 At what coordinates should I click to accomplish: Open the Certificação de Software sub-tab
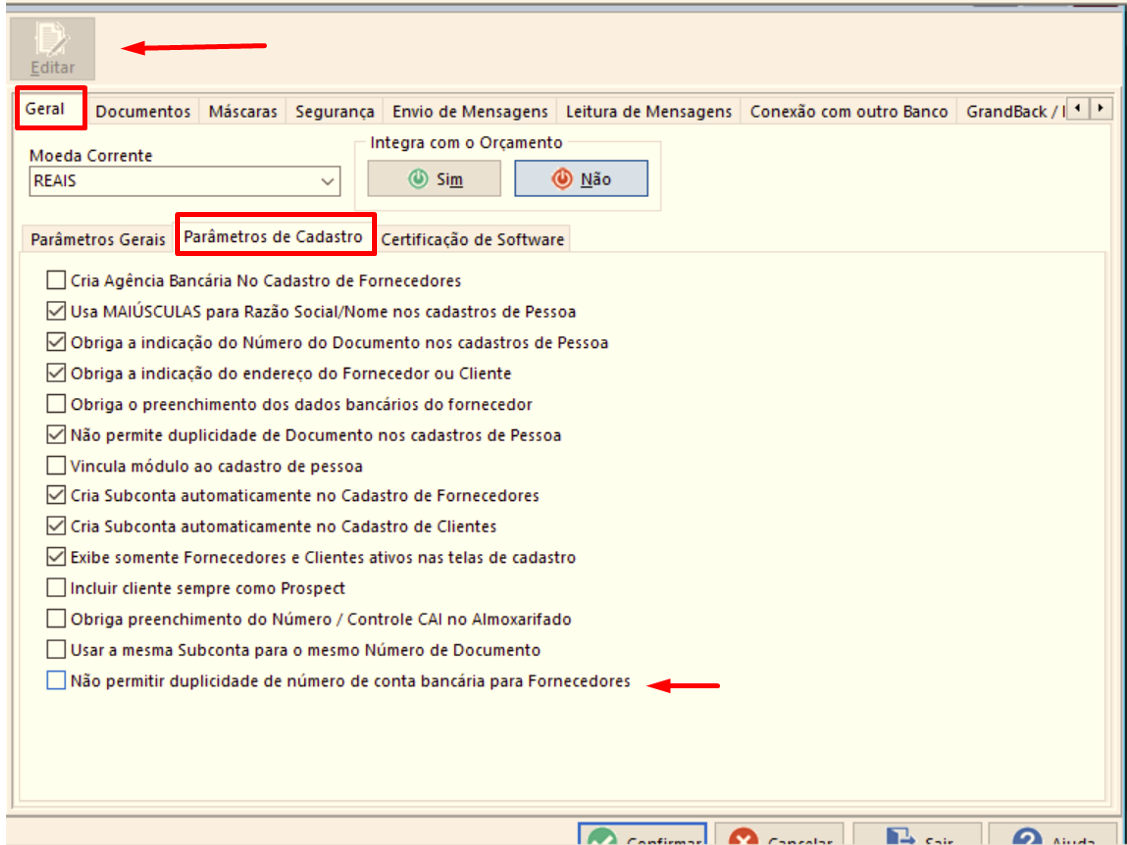pyautogui.click(x=472, y=239)
